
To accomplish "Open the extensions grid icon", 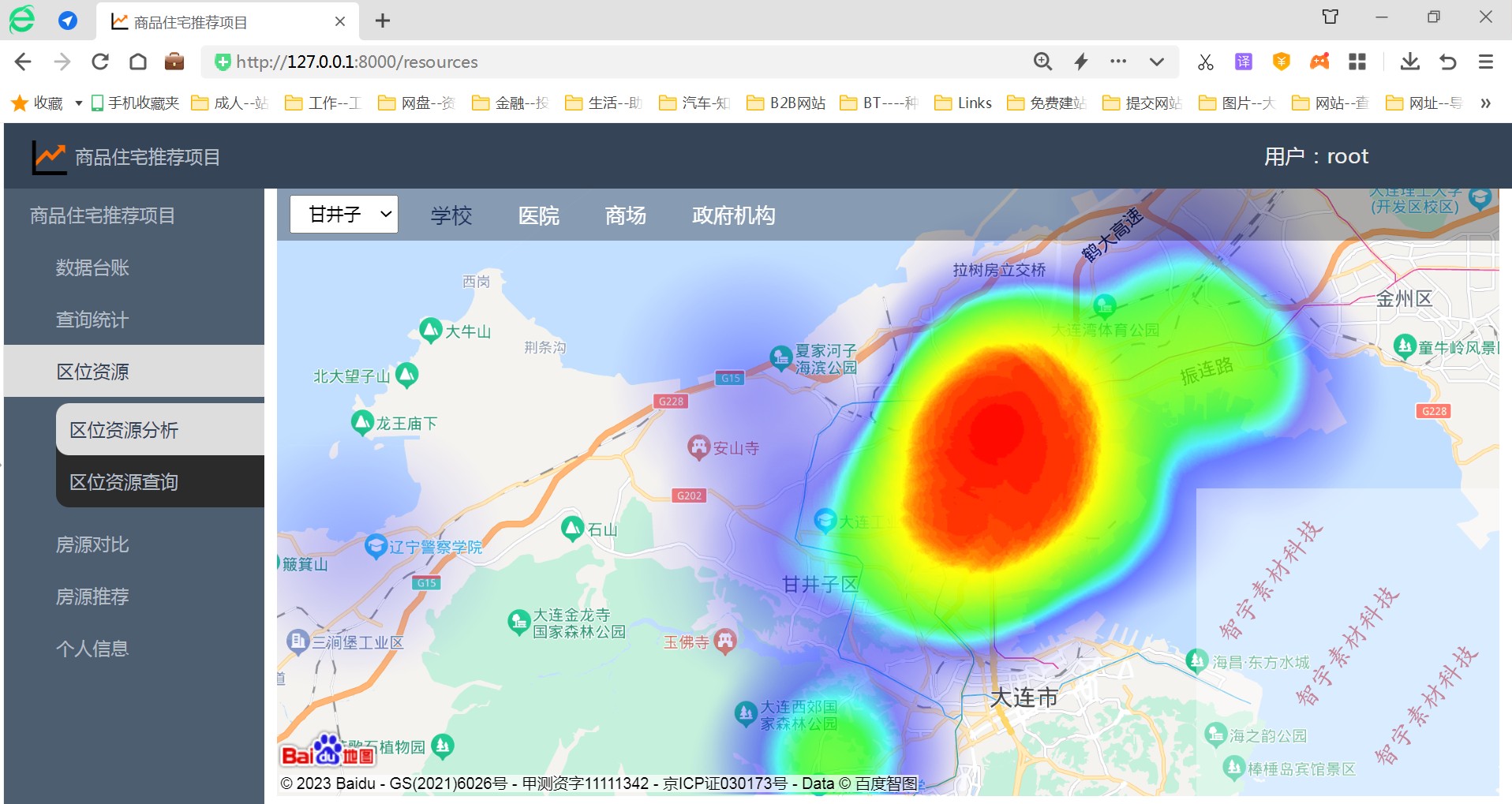I will 1357,62.
